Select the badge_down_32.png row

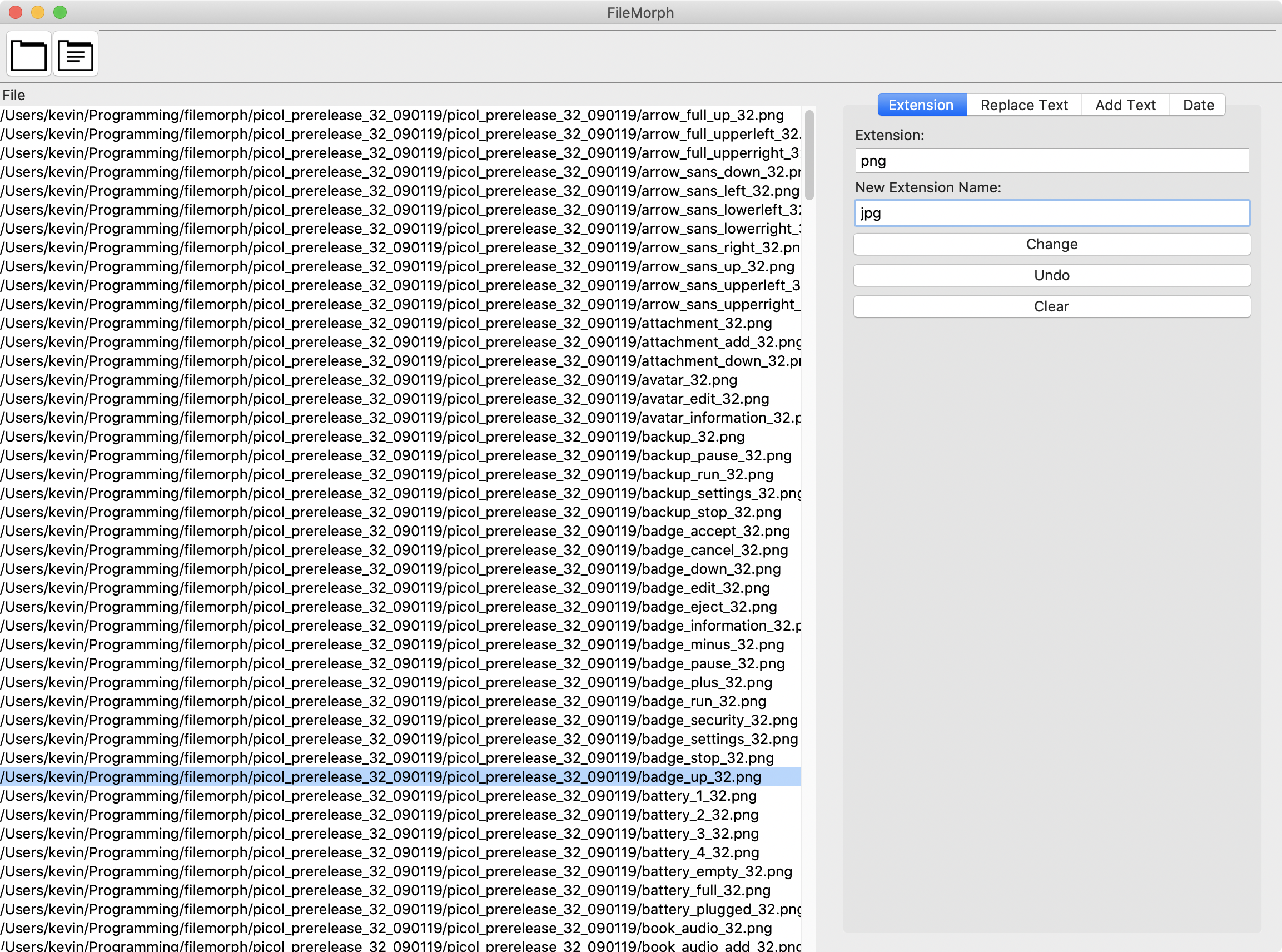coord(400,569)
